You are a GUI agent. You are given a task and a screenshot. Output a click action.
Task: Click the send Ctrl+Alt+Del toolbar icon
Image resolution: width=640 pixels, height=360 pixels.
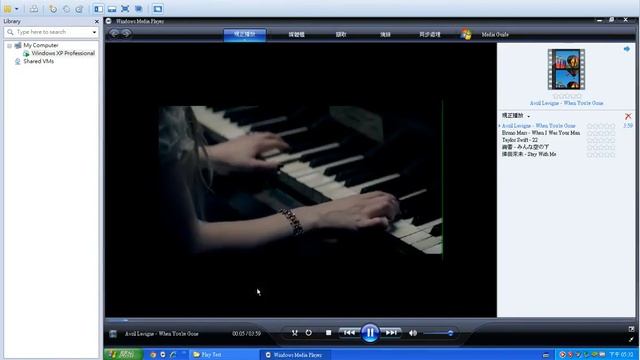(x=34, y=9)
